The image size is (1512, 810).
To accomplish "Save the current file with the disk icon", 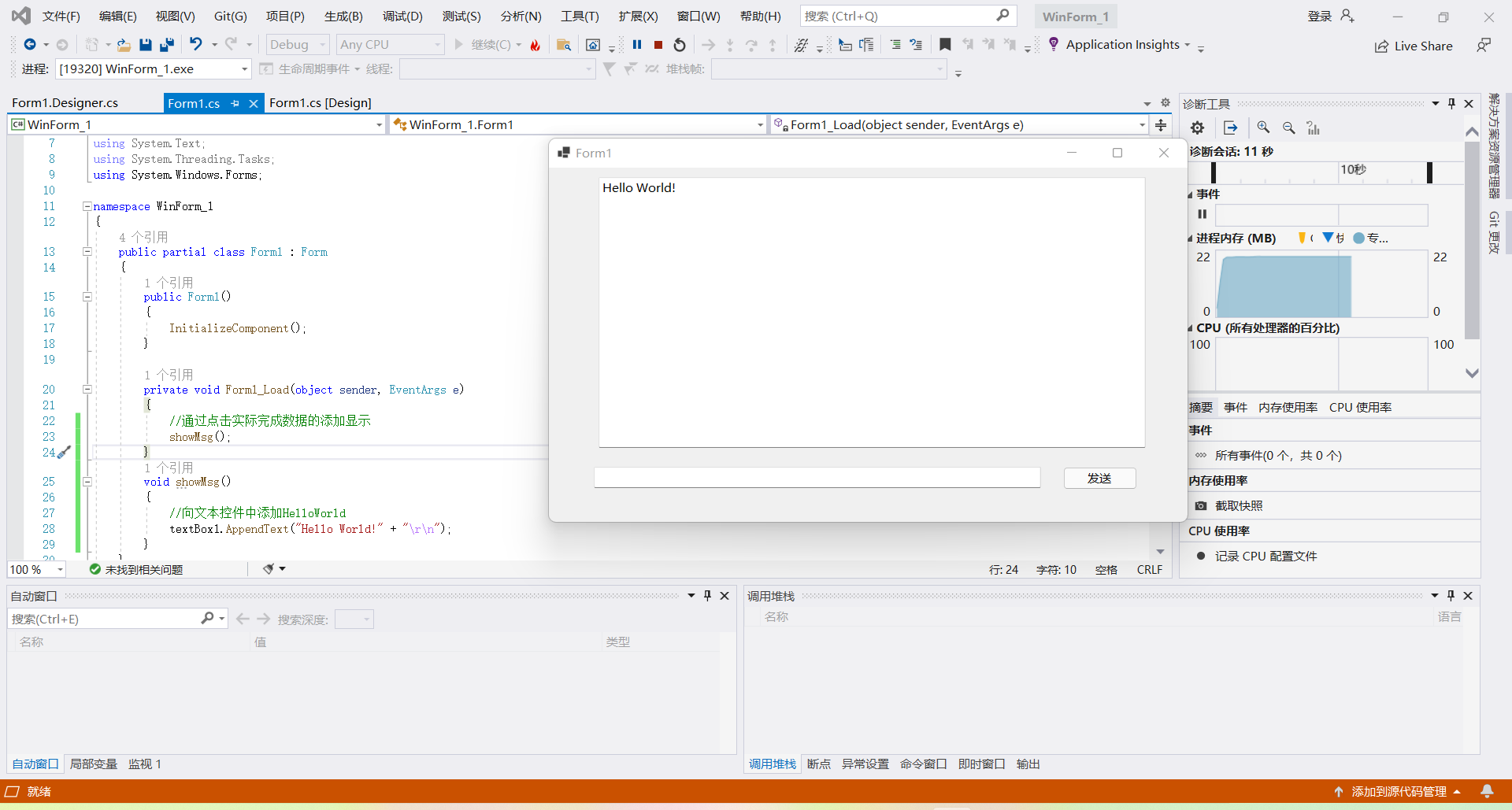I will click(x=146, y=45).
